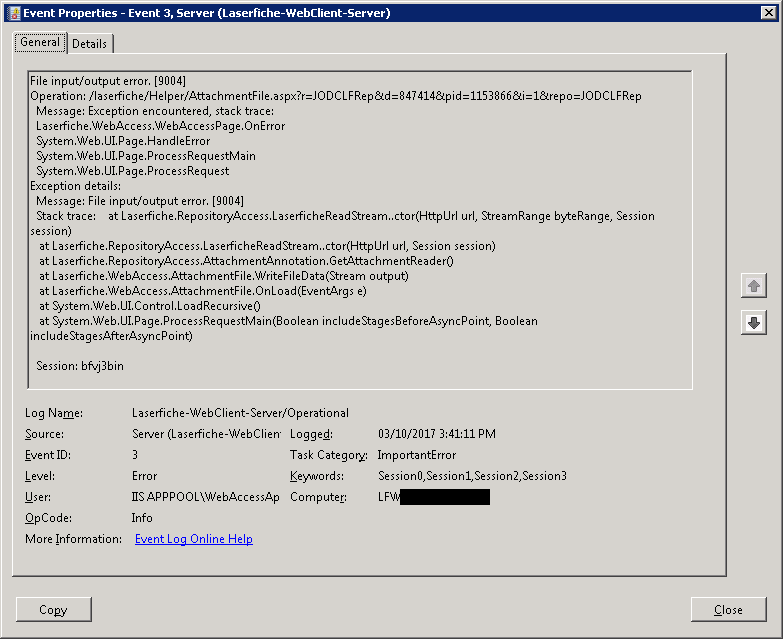Click the 'Logged:' label
783x639 pixels.
point(311,434)
